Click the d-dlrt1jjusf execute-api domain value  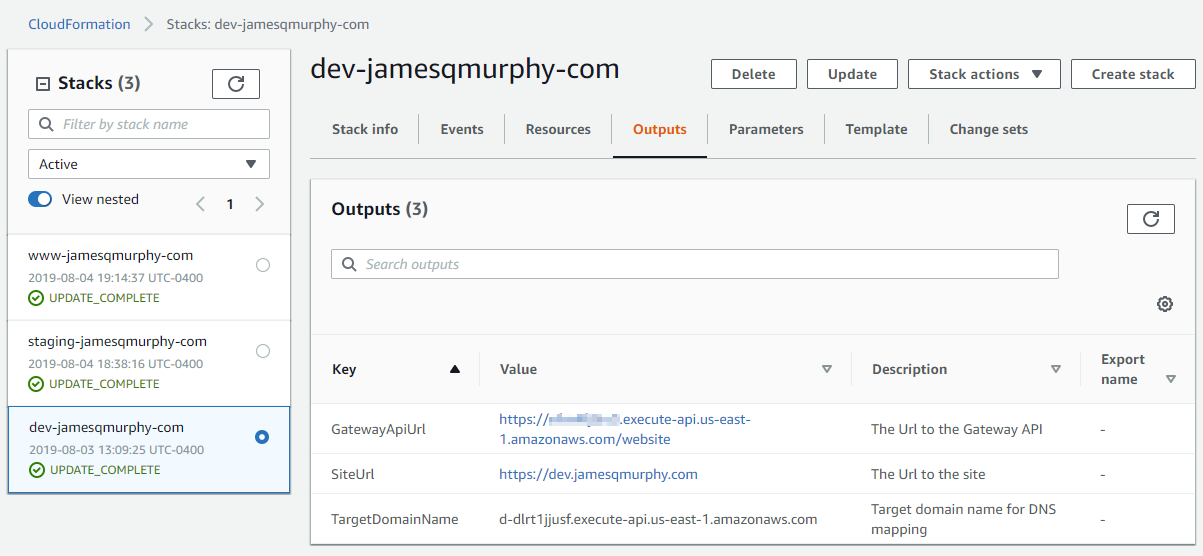[658, 519]
